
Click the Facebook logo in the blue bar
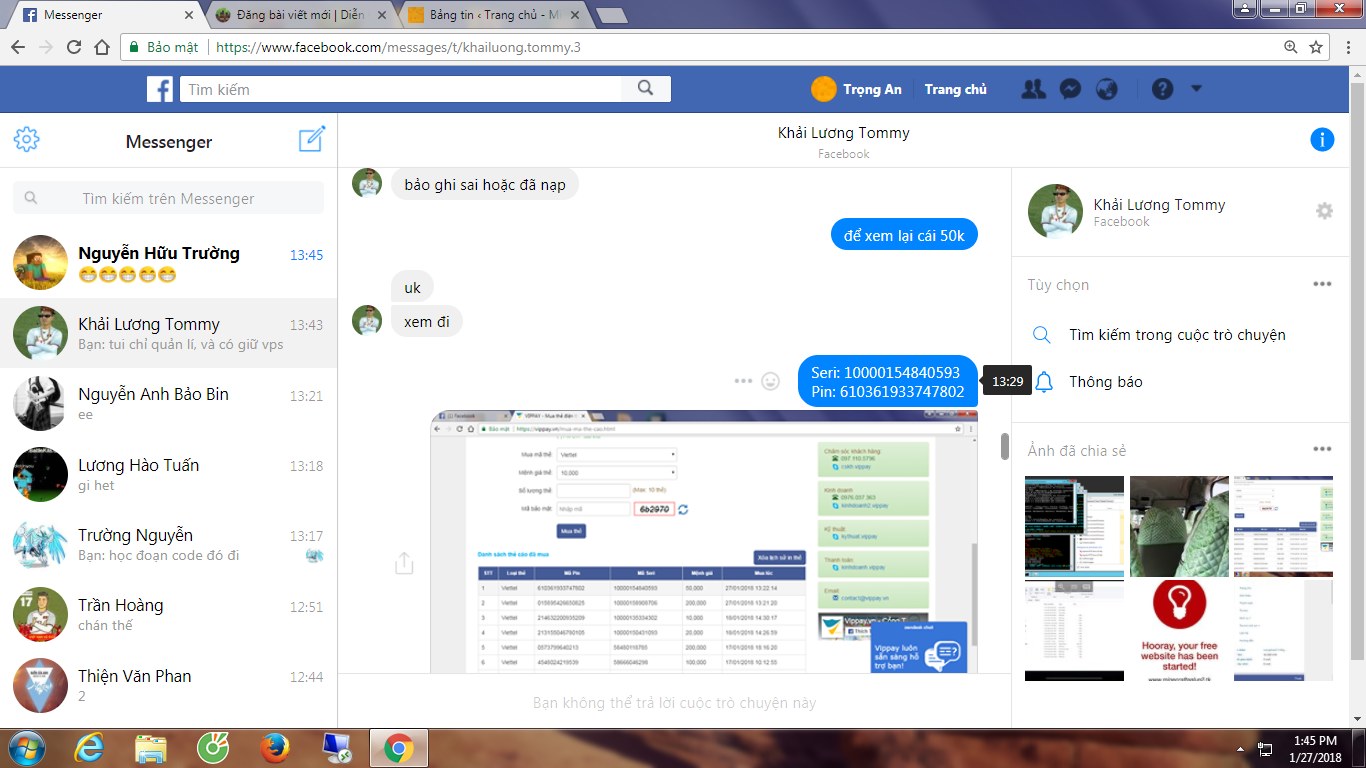160,89
